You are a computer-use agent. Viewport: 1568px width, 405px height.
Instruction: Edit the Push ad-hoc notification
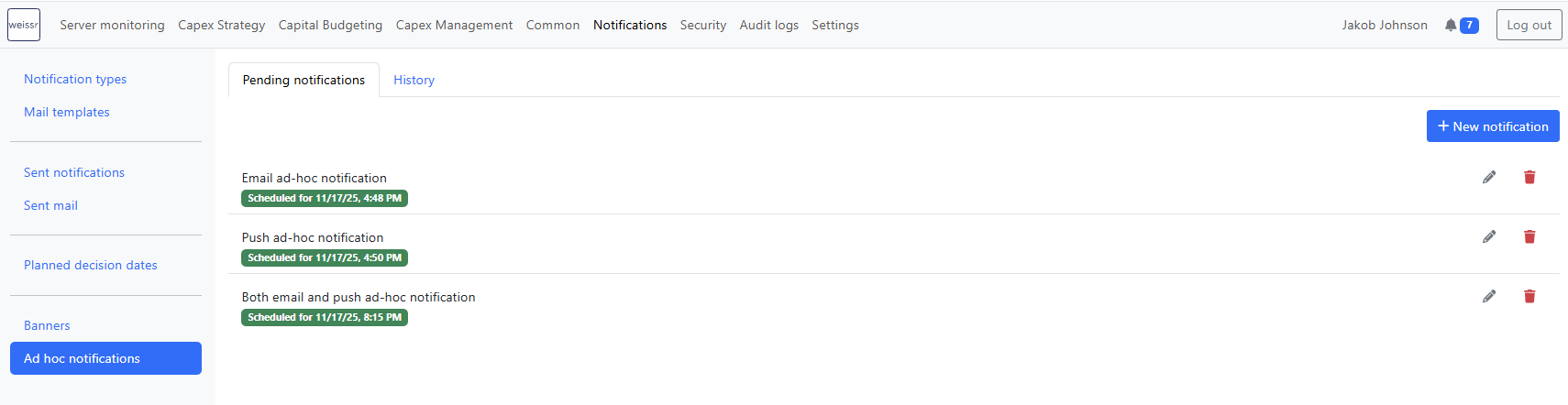tap(1489, 236)
